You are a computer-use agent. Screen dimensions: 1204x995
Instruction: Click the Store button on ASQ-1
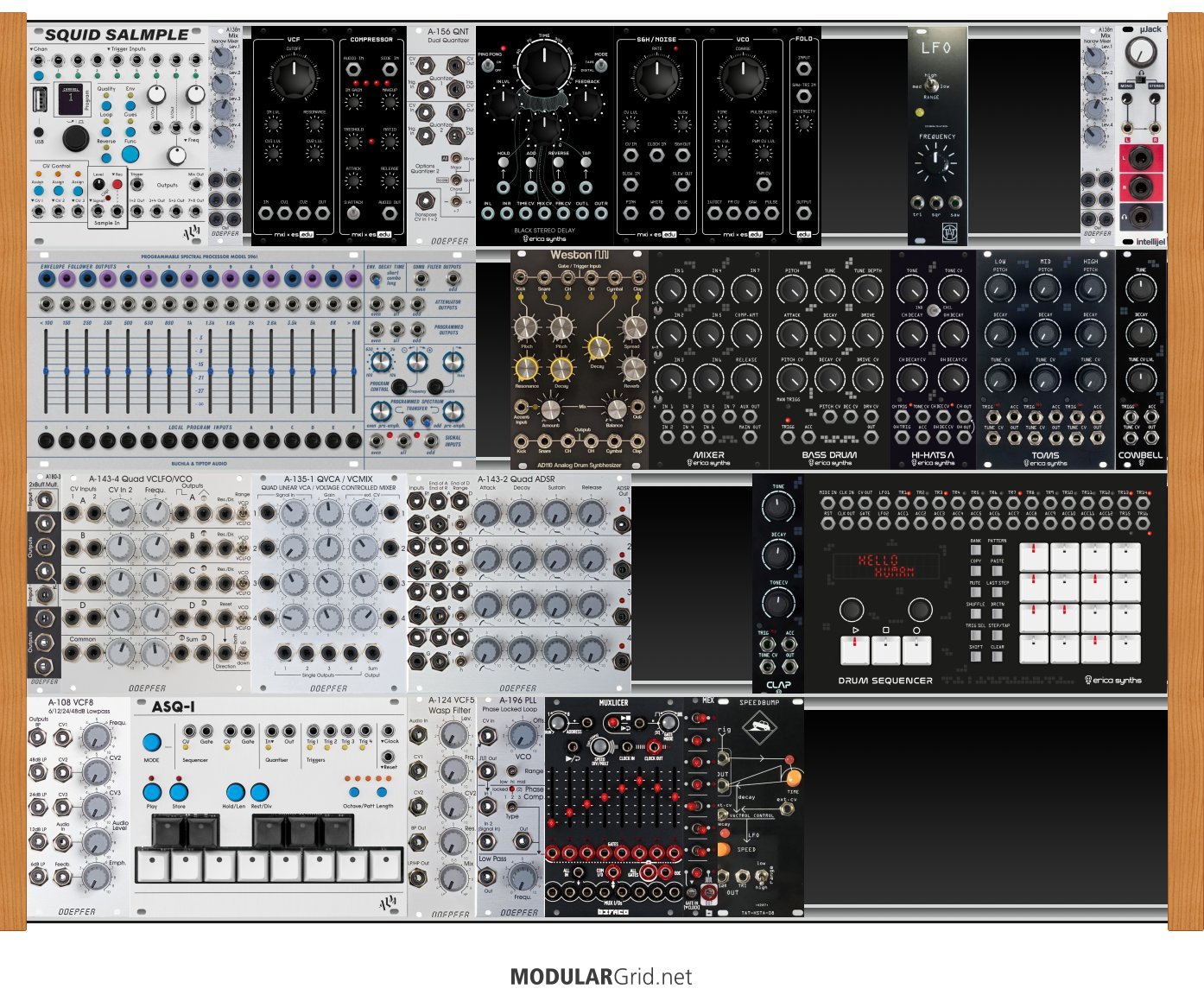tap(179, 792)
